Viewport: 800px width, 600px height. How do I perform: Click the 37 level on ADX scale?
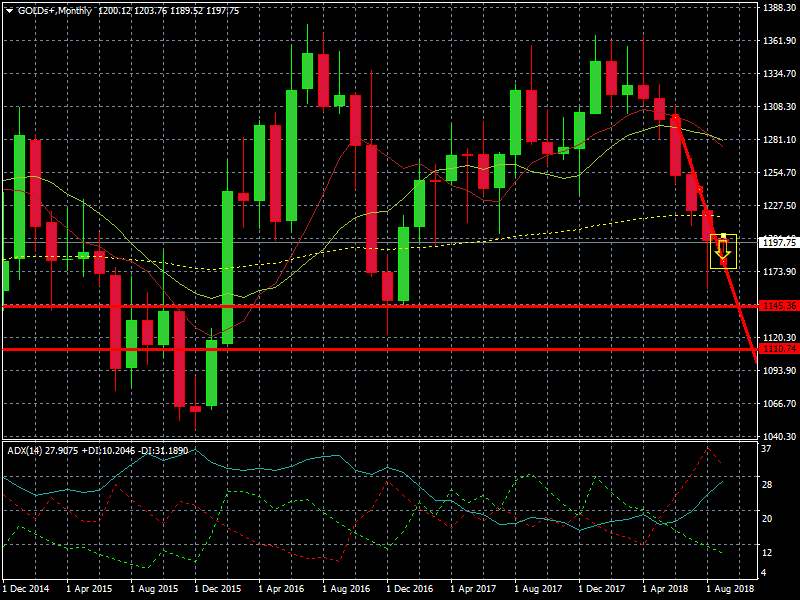click(x=765, y=451)
